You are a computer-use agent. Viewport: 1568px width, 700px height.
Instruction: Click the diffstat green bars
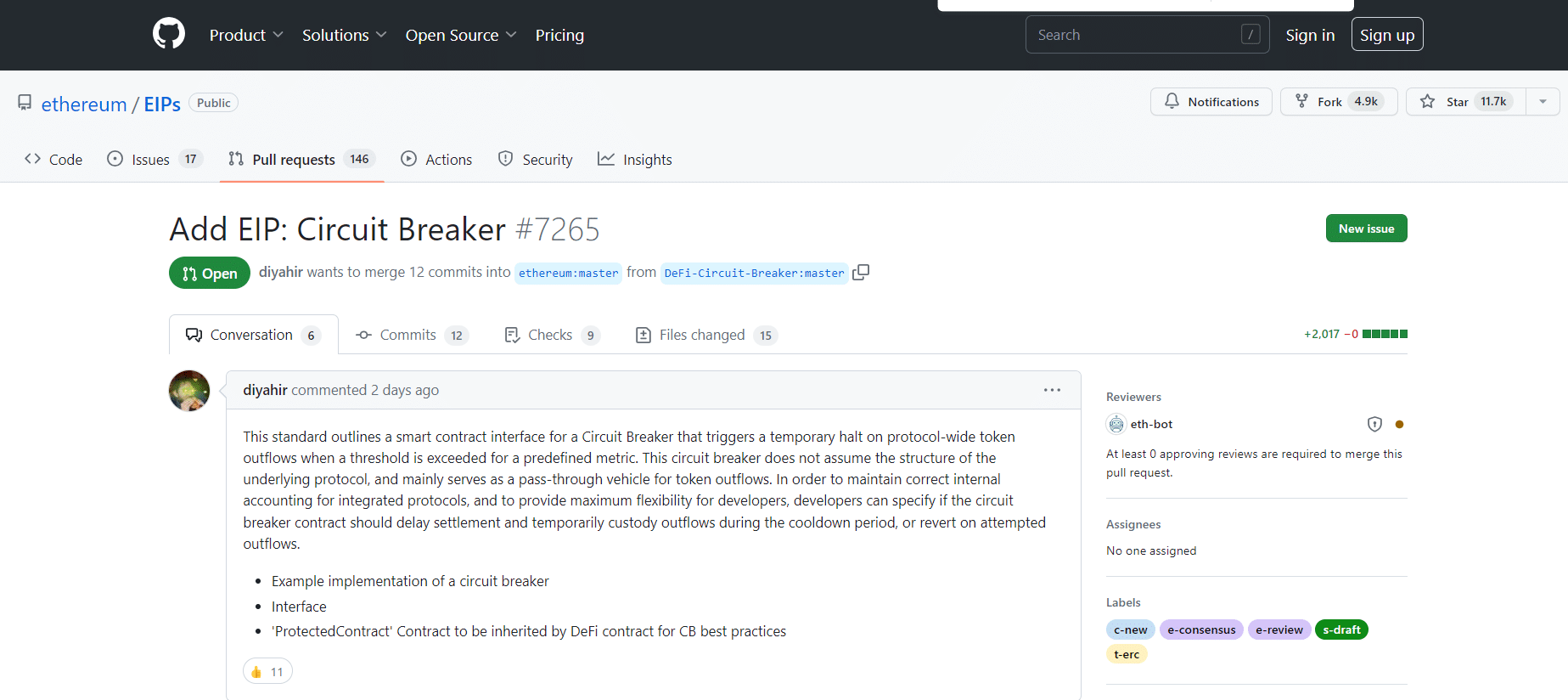(x=1385, y=334)
